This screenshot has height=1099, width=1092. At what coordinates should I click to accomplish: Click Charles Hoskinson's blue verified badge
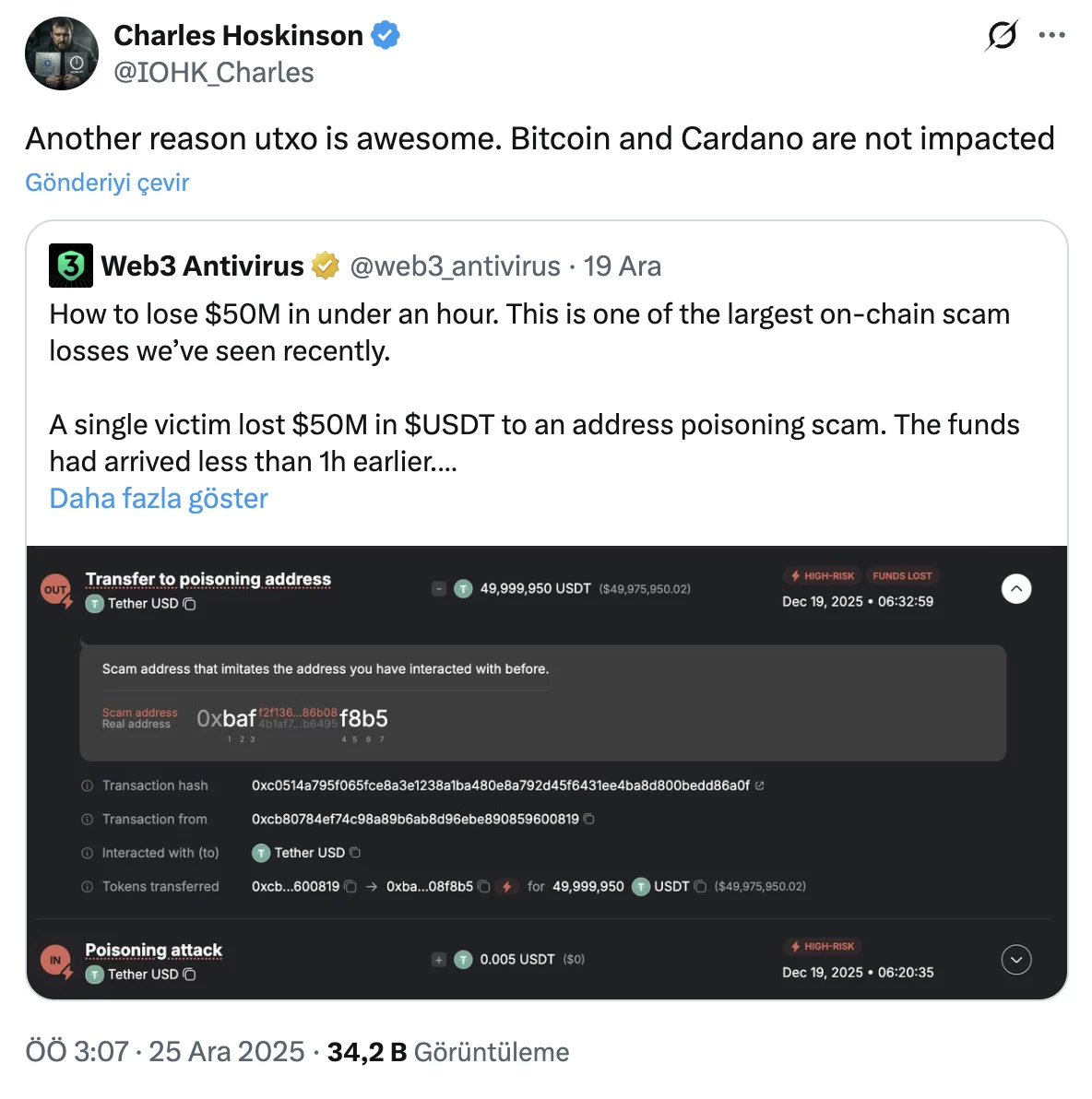386,36
